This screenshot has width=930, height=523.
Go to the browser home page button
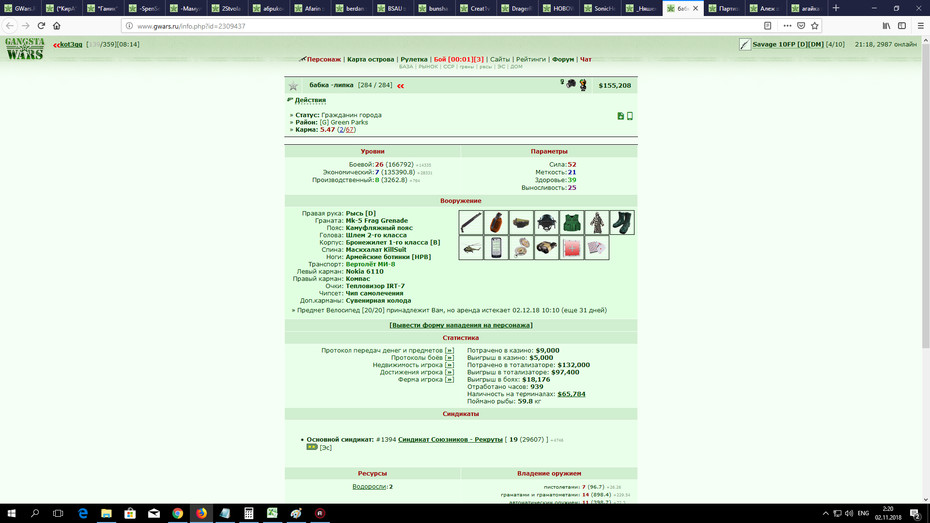(x=56, y=25)
